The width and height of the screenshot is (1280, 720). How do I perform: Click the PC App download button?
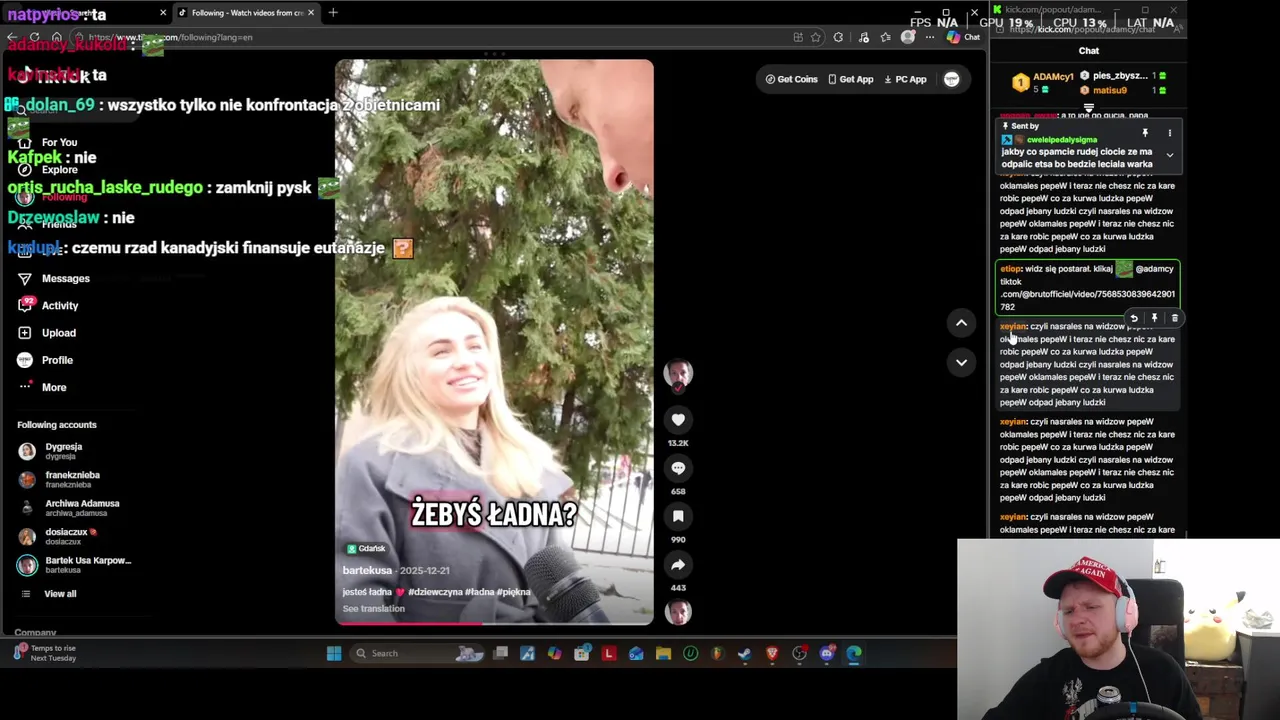tap(905, 79)
